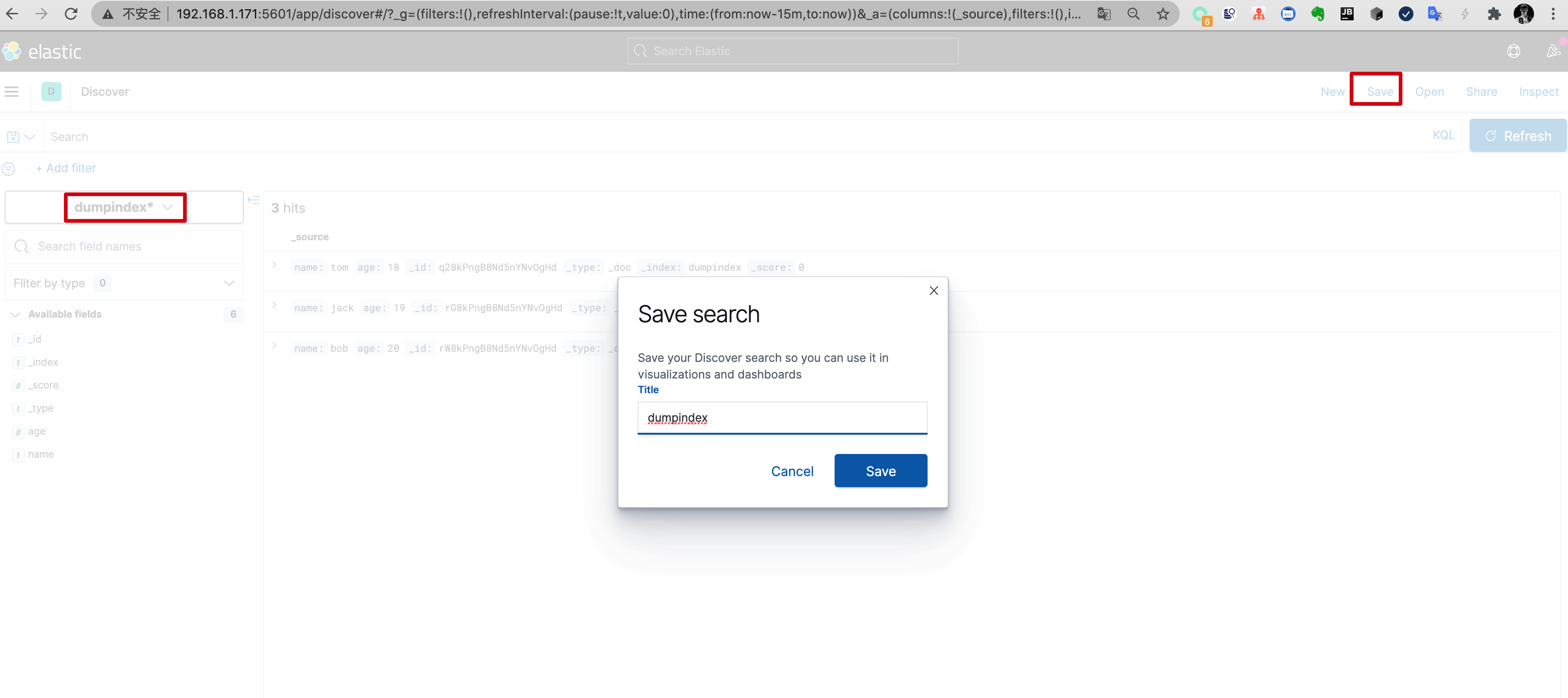The height and width of the screenshot is (698, 1568).
Task: Click the Inspect menu item
Action: click(1539, 92)
